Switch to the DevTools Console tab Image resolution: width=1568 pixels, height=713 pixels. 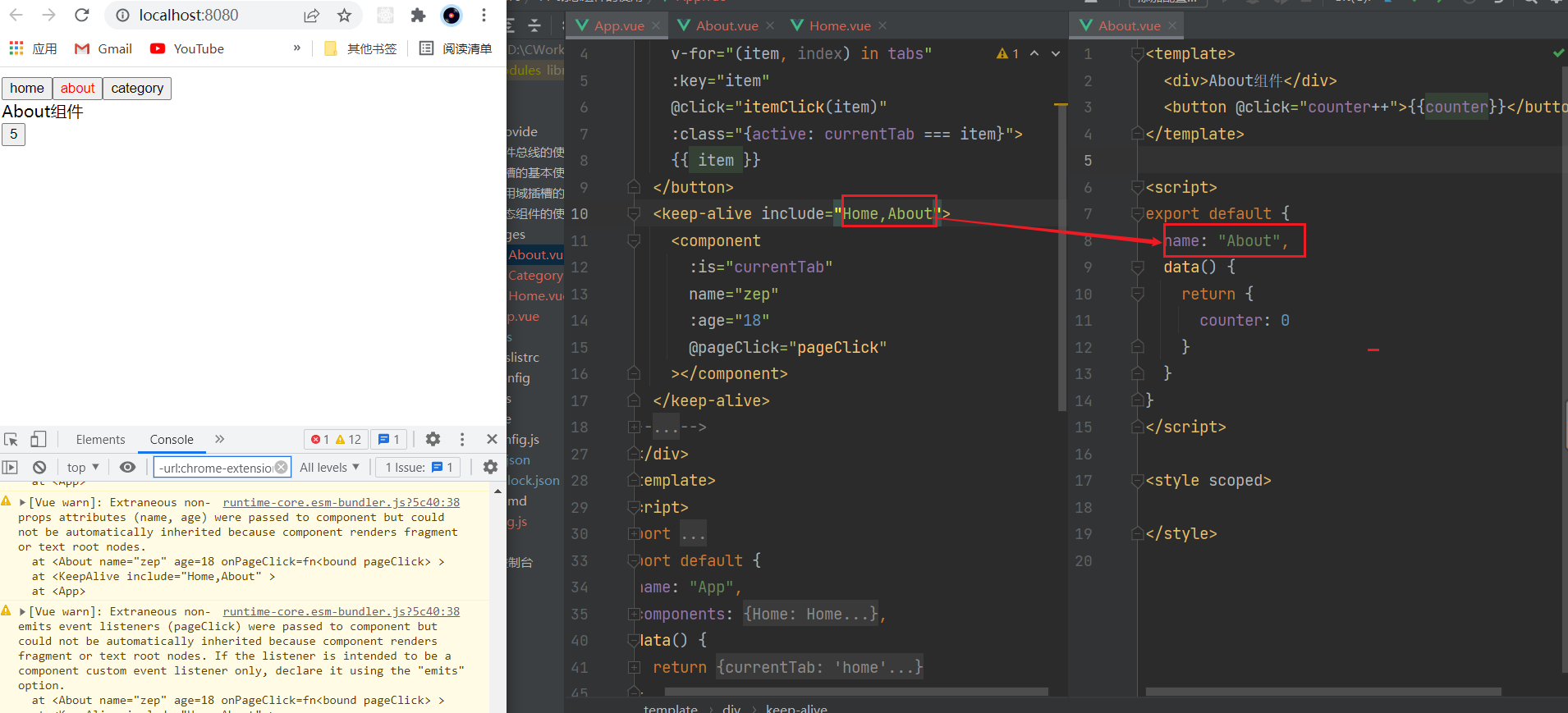[172, 439]
